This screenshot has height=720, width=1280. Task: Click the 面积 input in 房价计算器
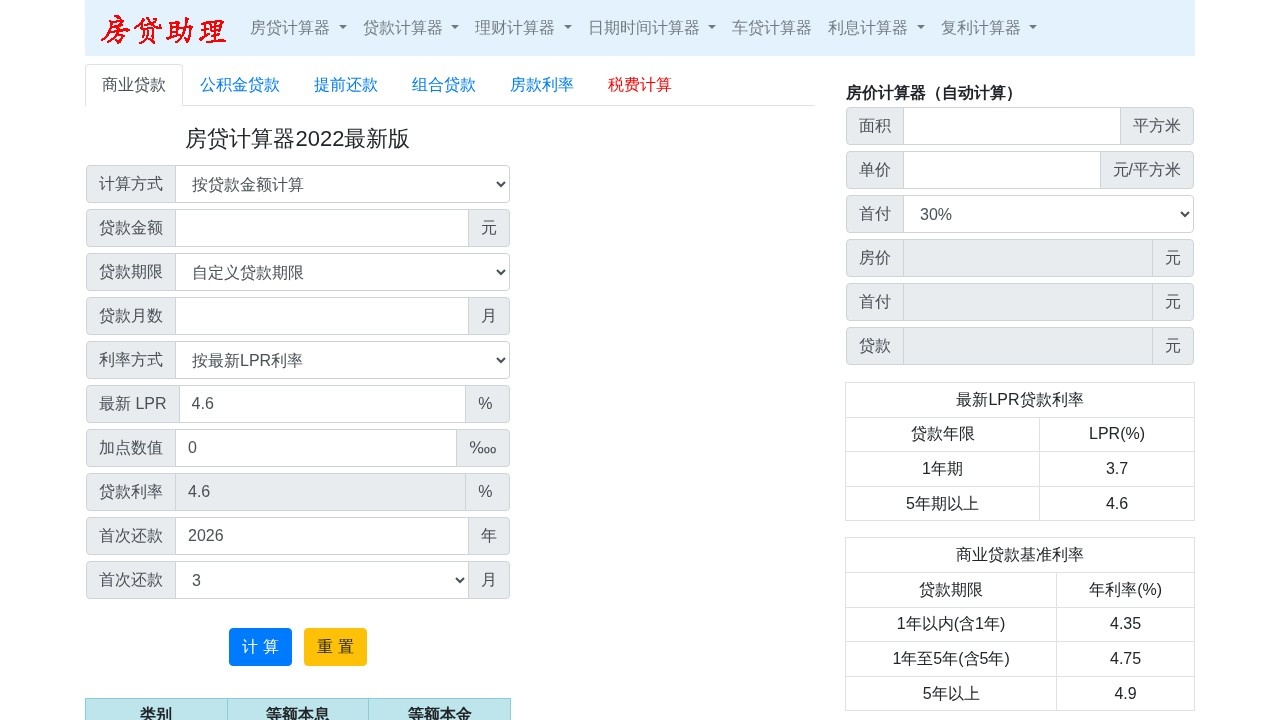pos(1011,126)
